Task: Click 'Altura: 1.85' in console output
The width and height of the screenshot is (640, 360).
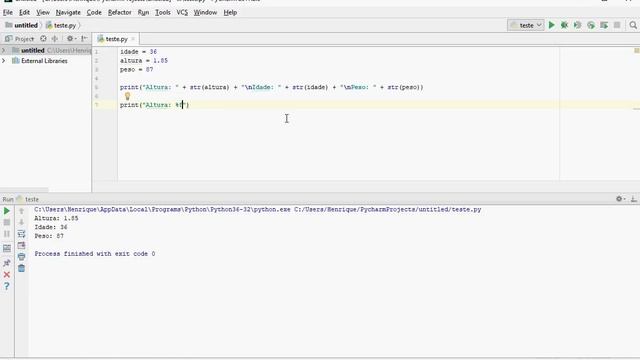Action: click(56, 218)
